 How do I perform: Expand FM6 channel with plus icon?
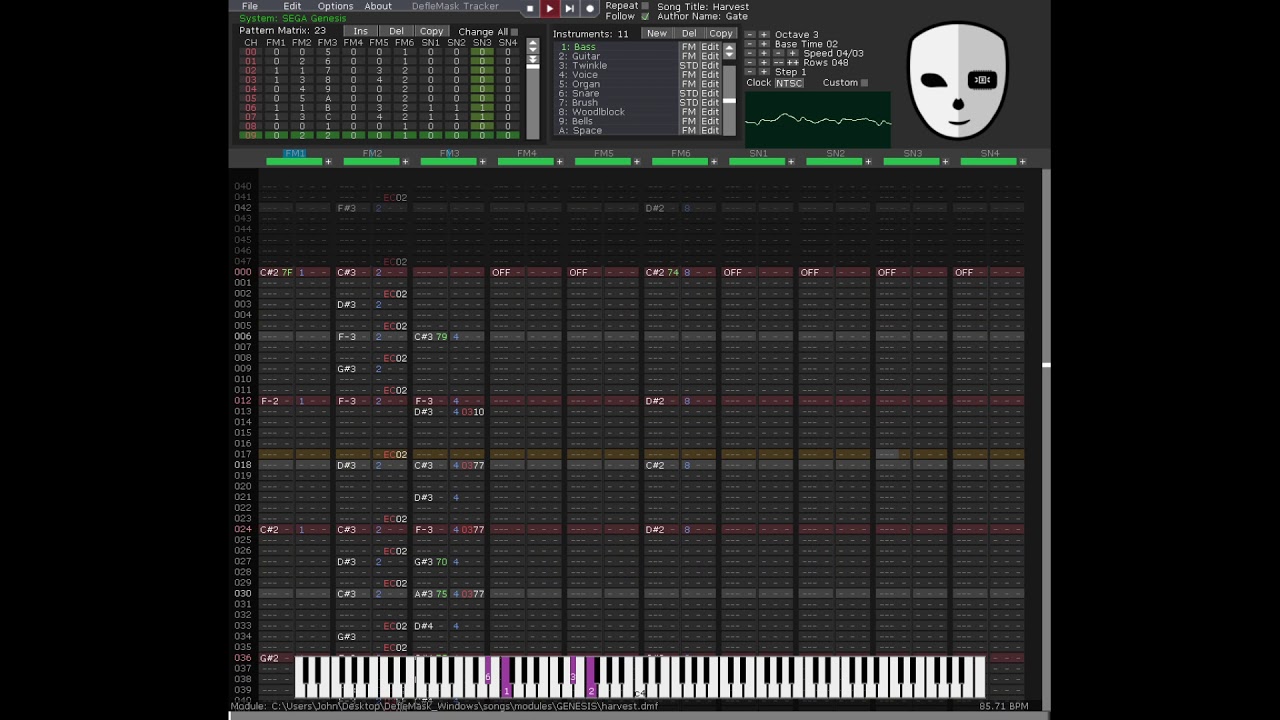point(713,162)
